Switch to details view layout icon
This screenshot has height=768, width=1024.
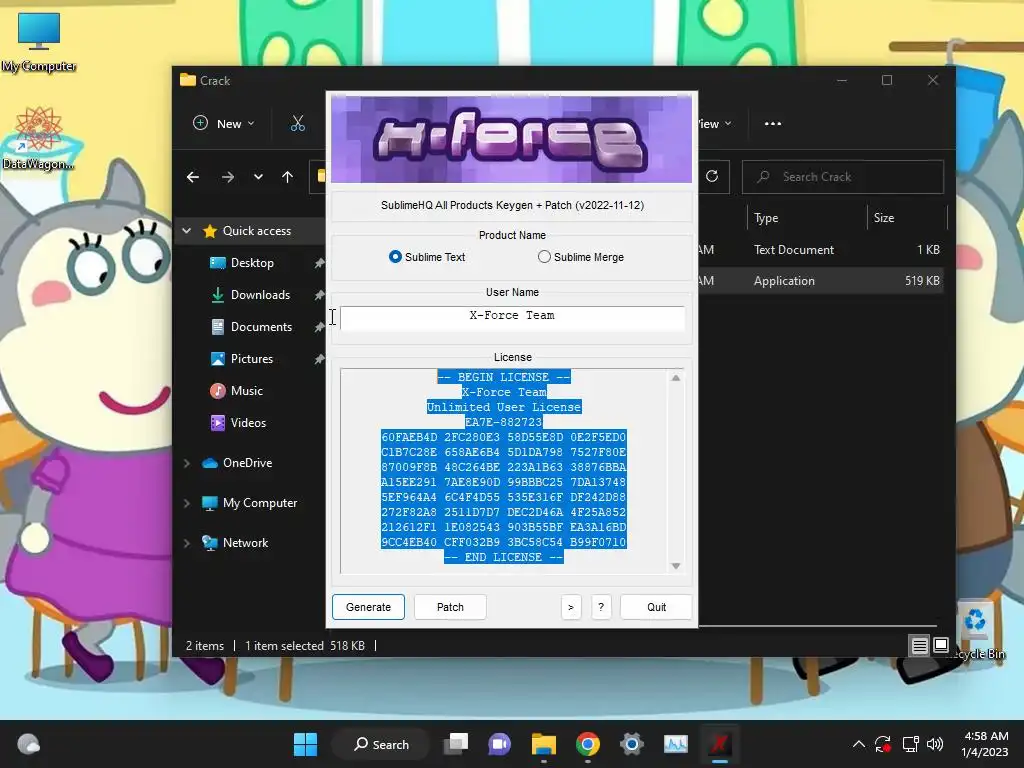[920, 646]
